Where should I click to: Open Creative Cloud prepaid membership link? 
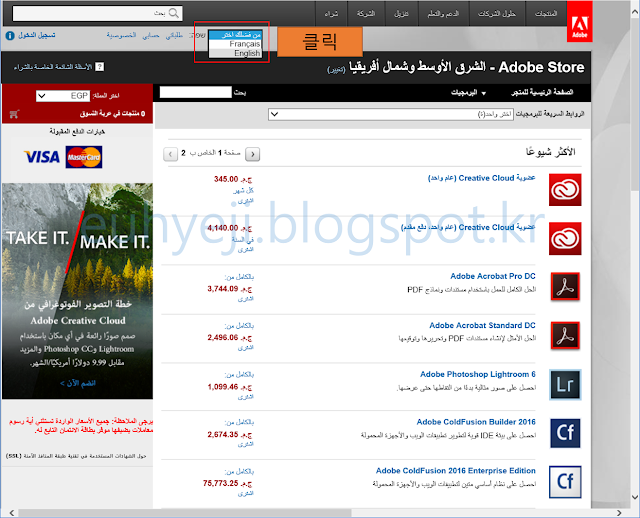[x=468, y=227]
